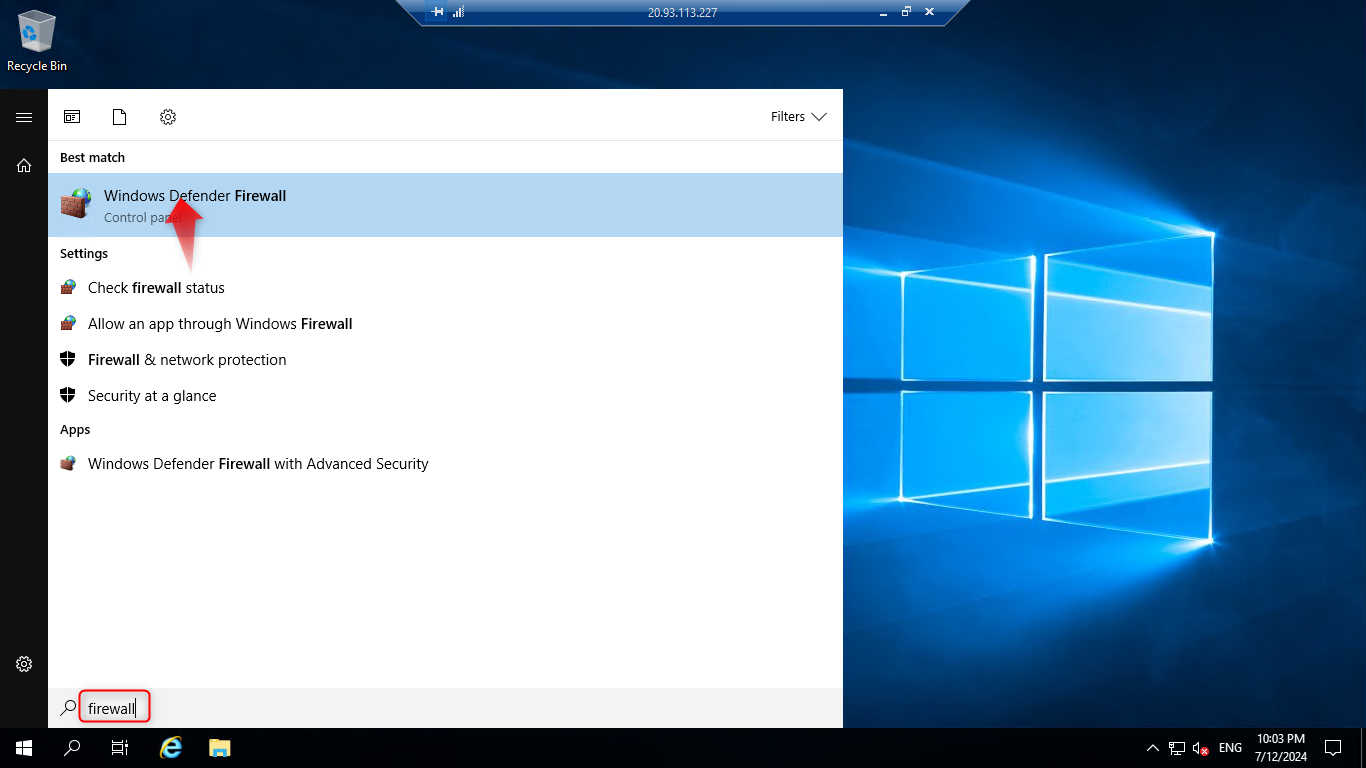Click the apps filter icon
This screenshot has height=768, width=1366.
[72, 117]
